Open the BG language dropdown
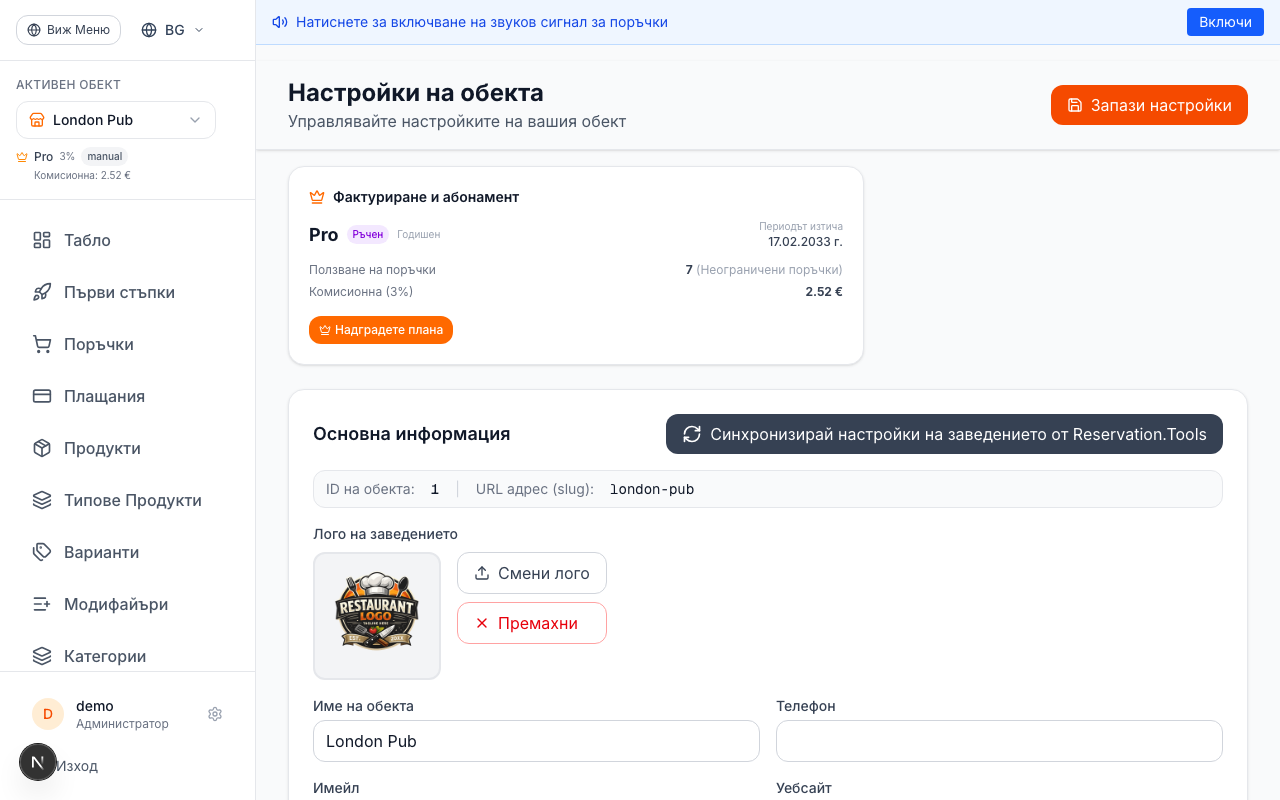 [171, 29]
